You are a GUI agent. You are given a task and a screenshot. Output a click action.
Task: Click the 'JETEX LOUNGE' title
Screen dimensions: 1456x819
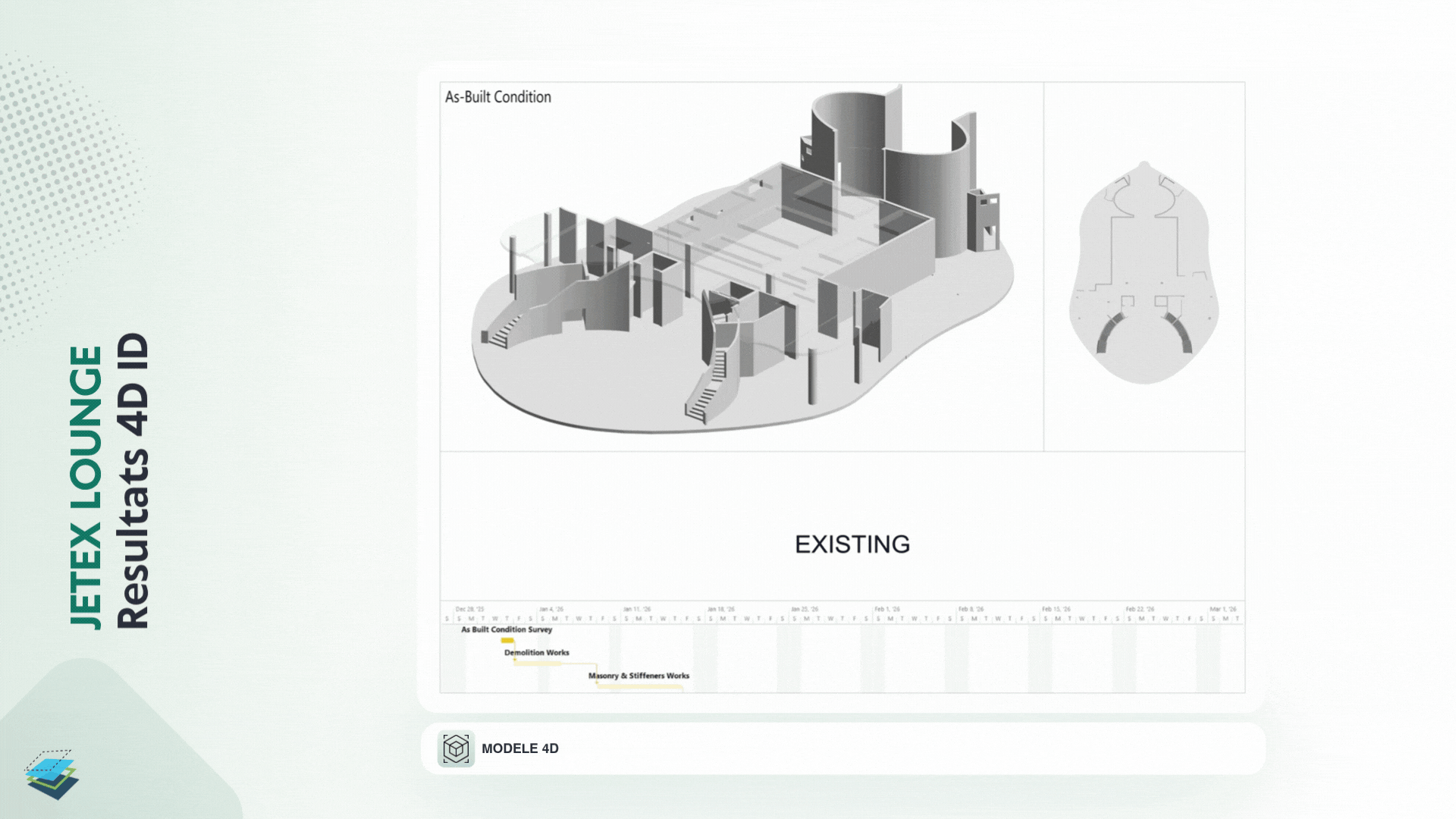pos(86,488)
